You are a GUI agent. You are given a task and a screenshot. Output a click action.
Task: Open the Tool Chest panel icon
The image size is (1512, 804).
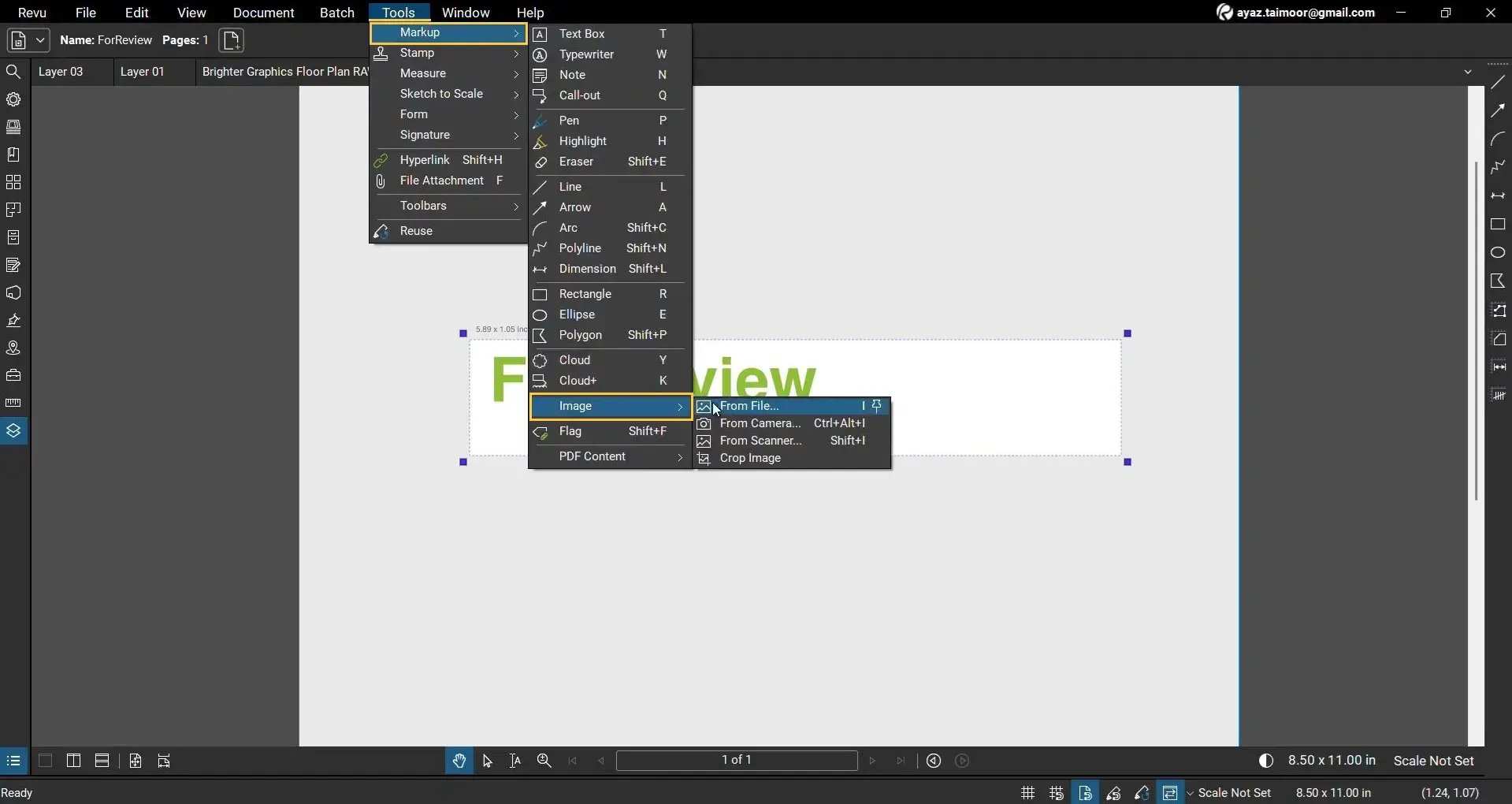pyautogui.click(x=13, y=375)
